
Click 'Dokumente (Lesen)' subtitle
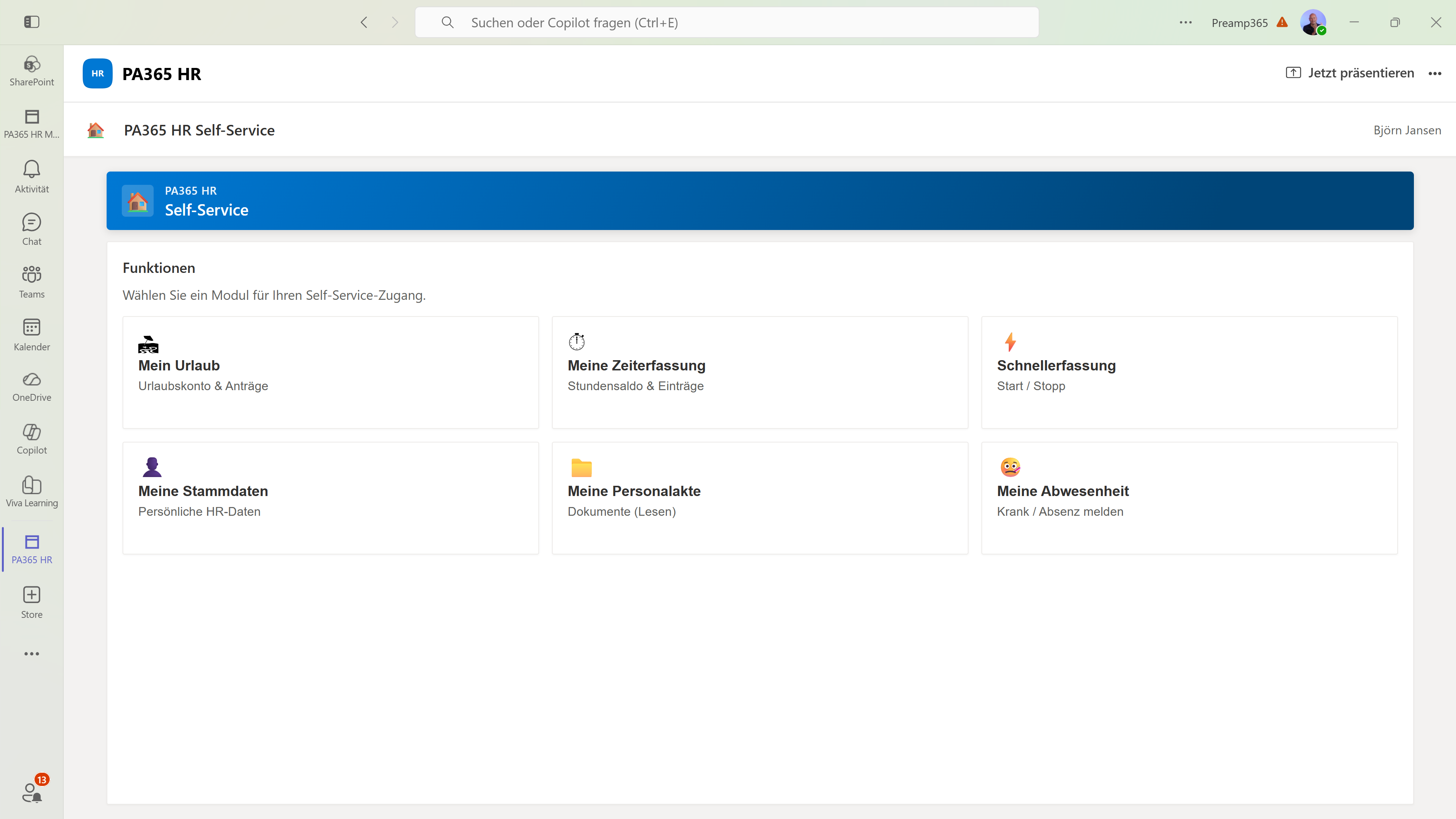(622, 511)
